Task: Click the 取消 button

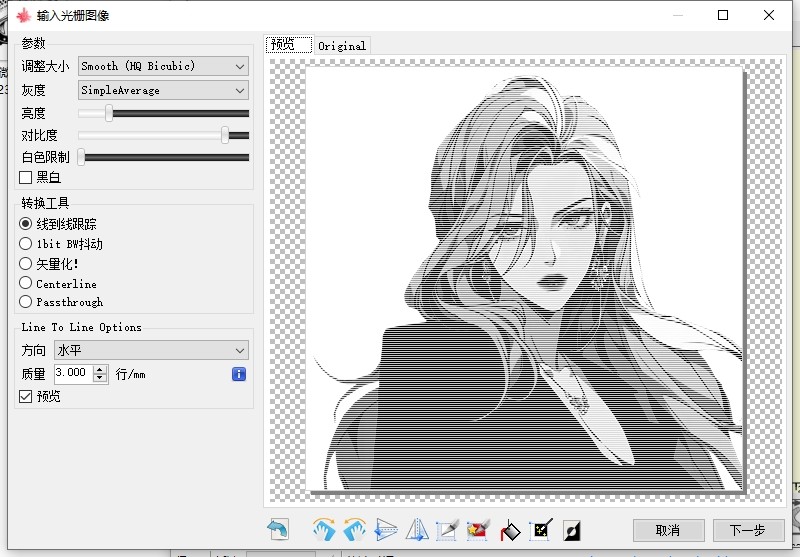Action: pos(668,530)
